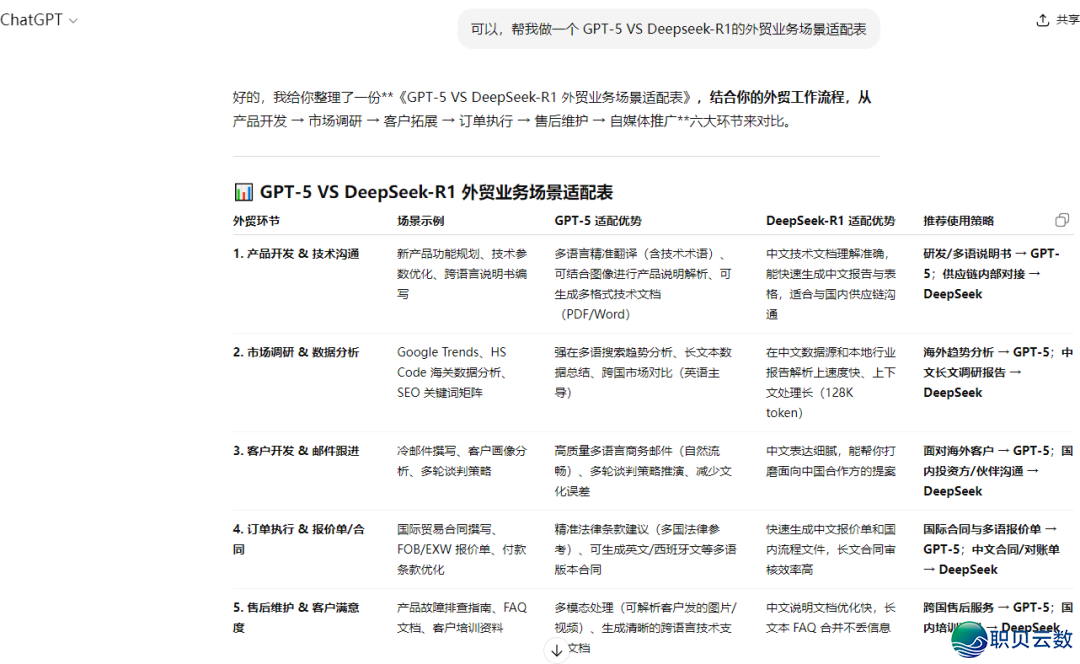This screenshot has height=664, width=1080.
Task: Click cell '高质量多语言商务邮件'
Action: (643, 470)
